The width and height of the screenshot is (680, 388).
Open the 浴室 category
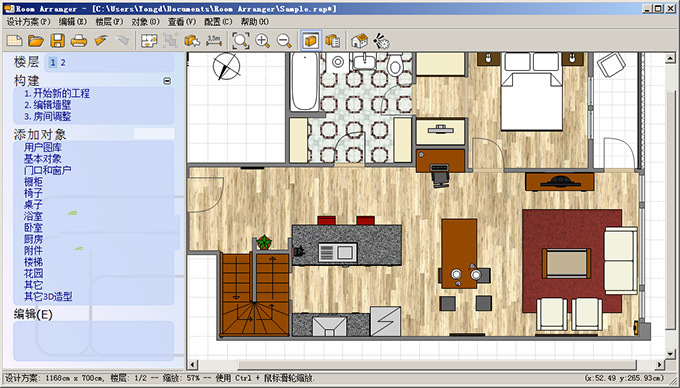point(33,216)
